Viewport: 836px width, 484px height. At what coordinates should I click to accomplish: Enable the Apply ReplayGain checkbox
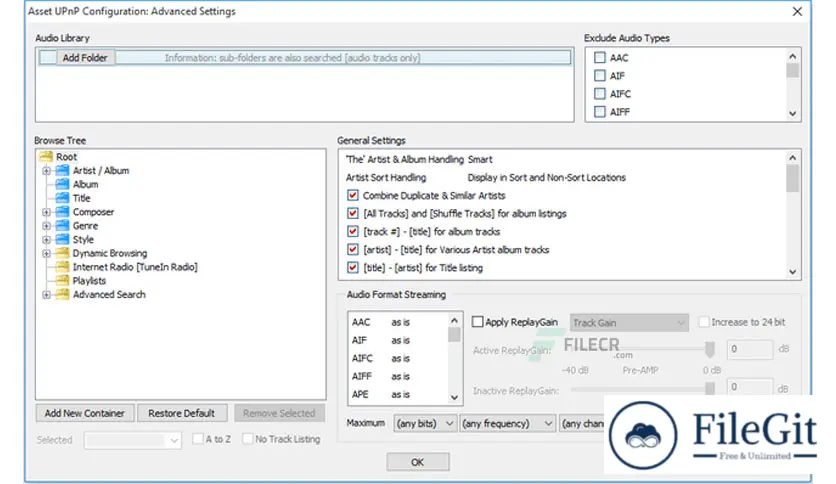tap(477, 322)
